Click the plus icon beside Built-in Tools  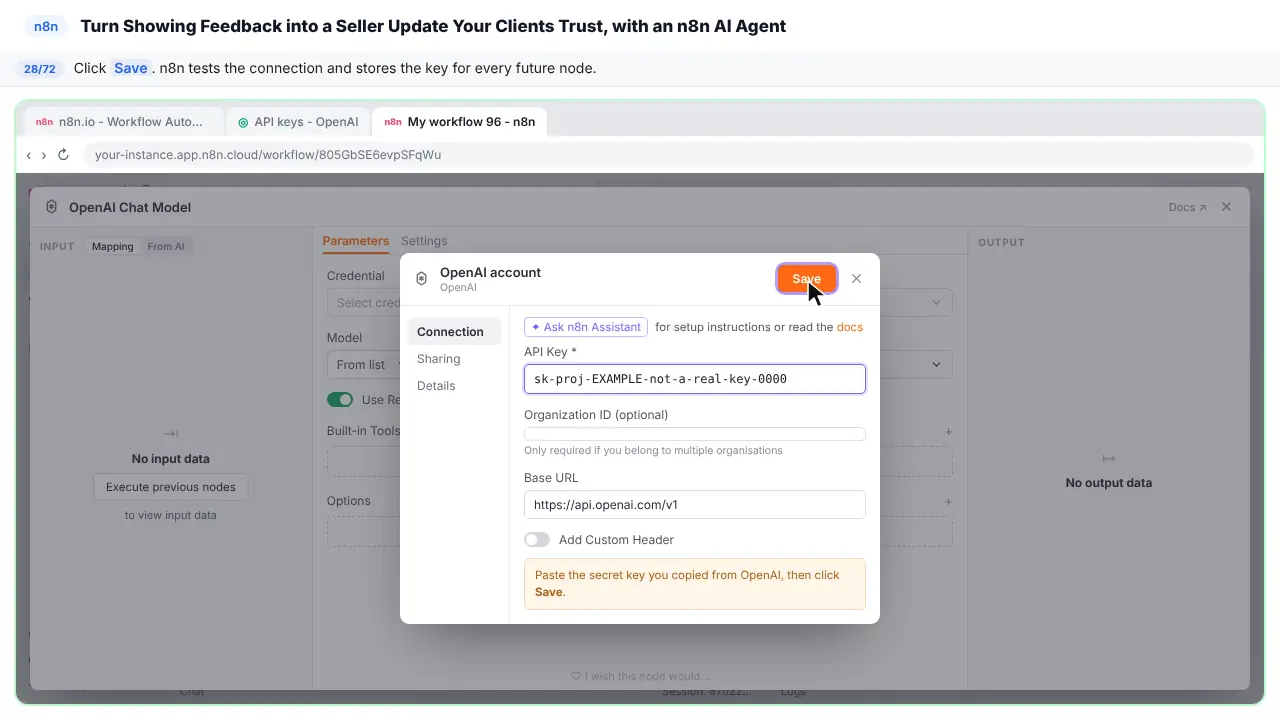pos(948,432)
